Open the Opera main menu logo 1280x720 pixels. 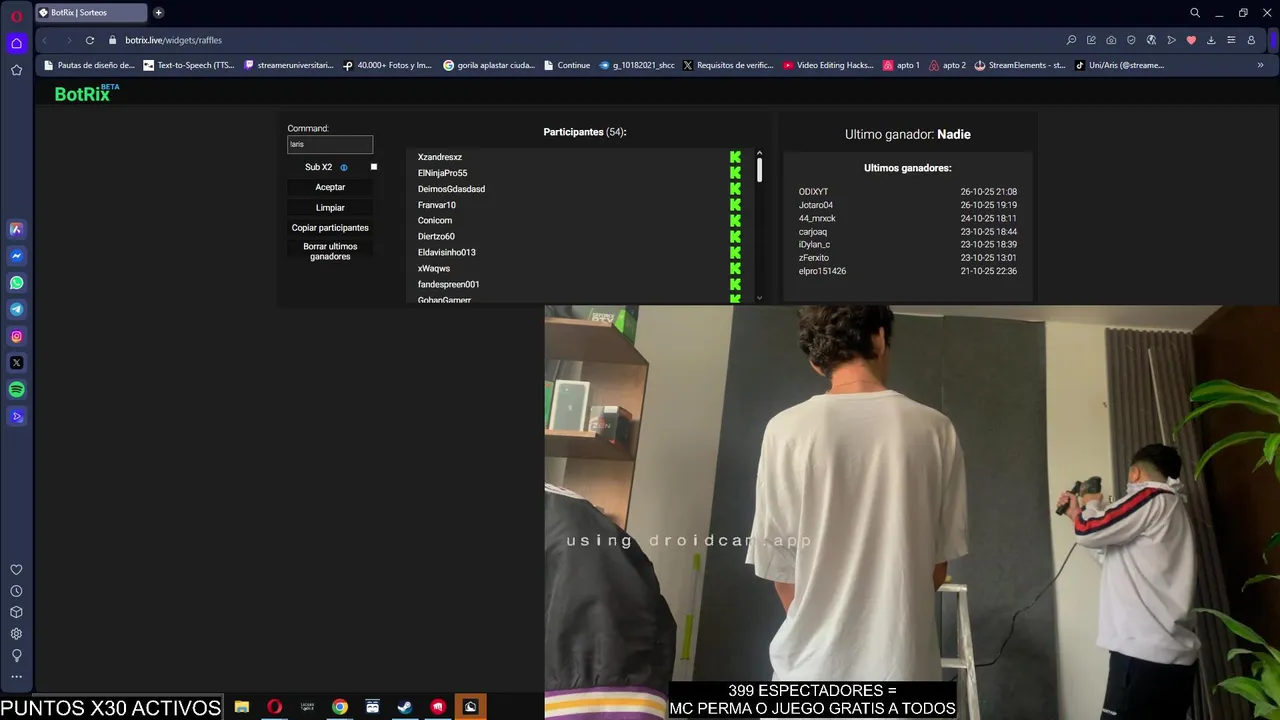pyautogui.click(x=16, y=16)
